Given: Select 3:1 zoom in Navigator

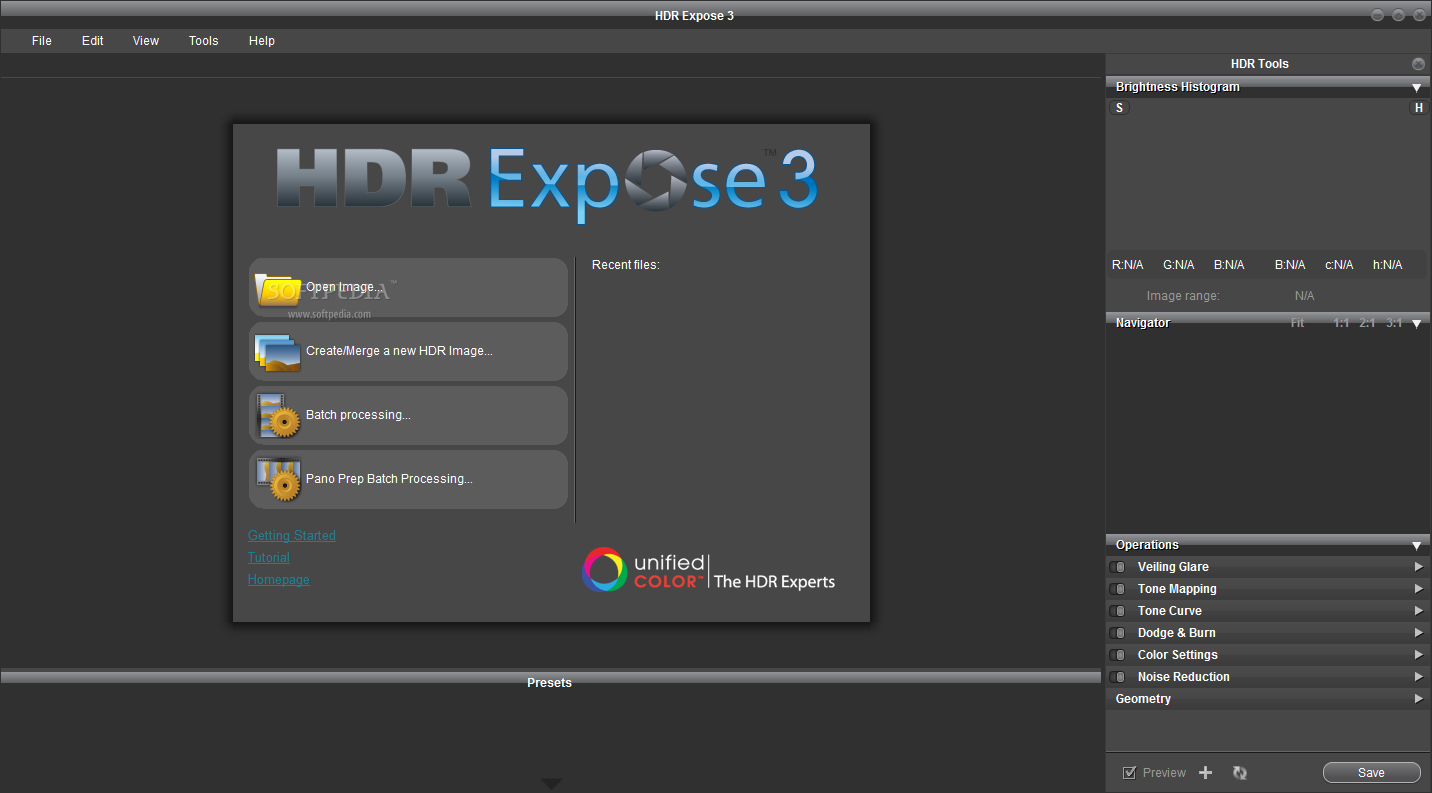Looking at the screenshot, I should (1394, 323).
